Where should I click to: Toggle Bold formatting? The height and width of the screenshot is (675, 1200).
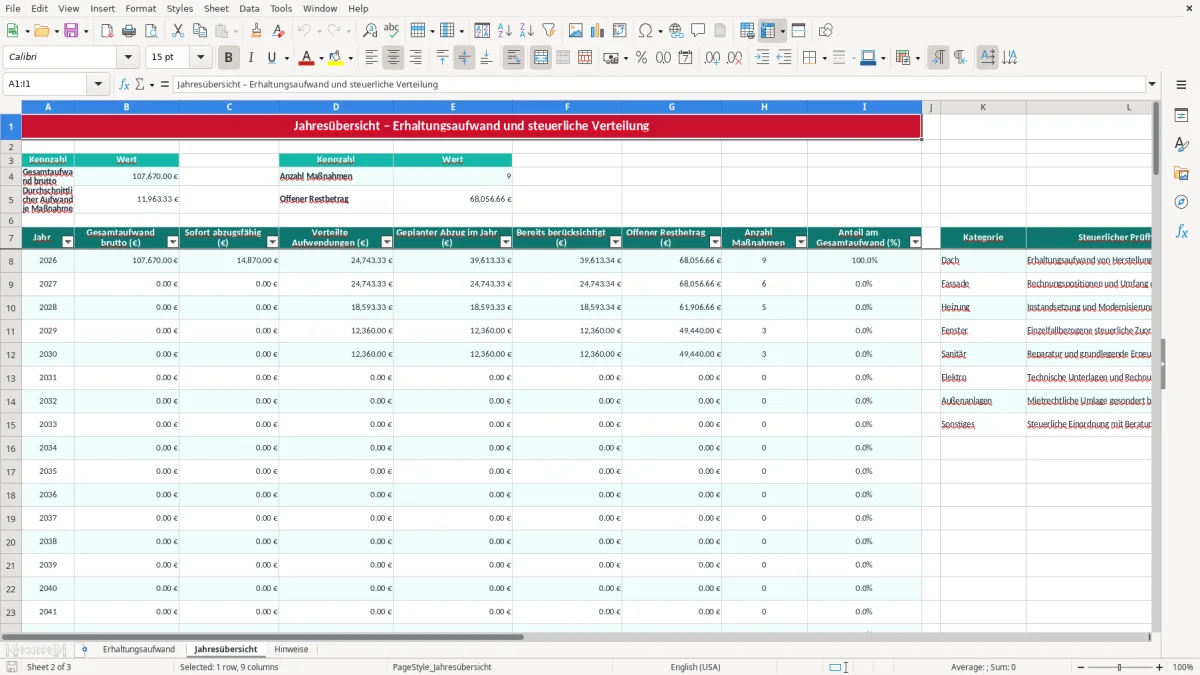229,58
